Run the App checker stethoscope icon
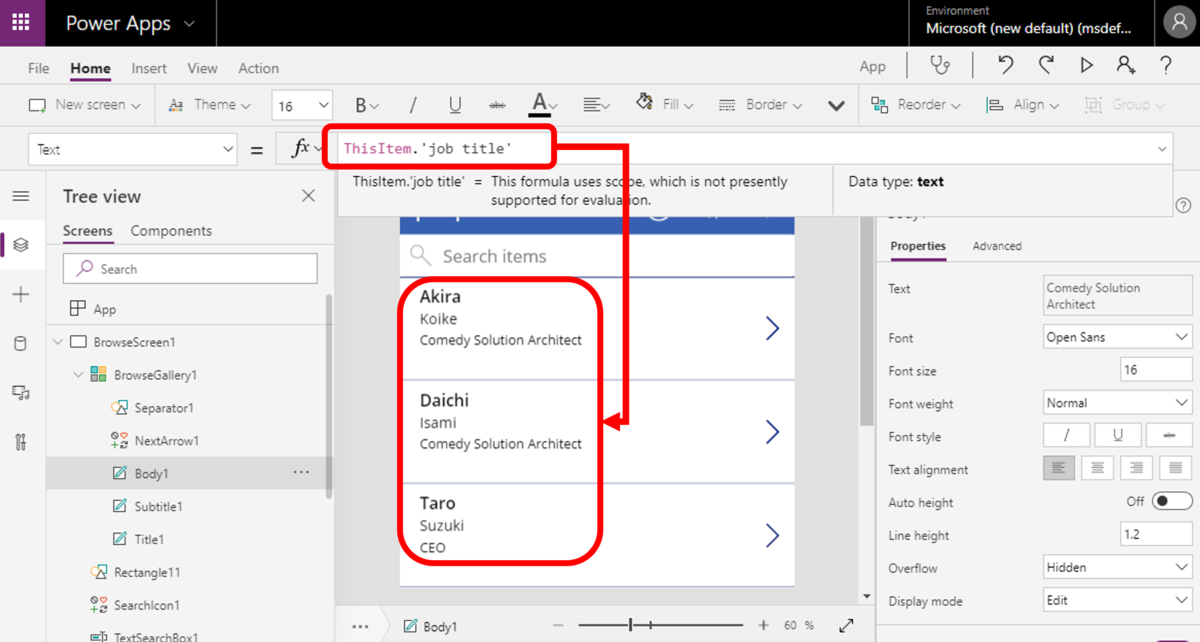1200x642 pixels. pos(940,66)
